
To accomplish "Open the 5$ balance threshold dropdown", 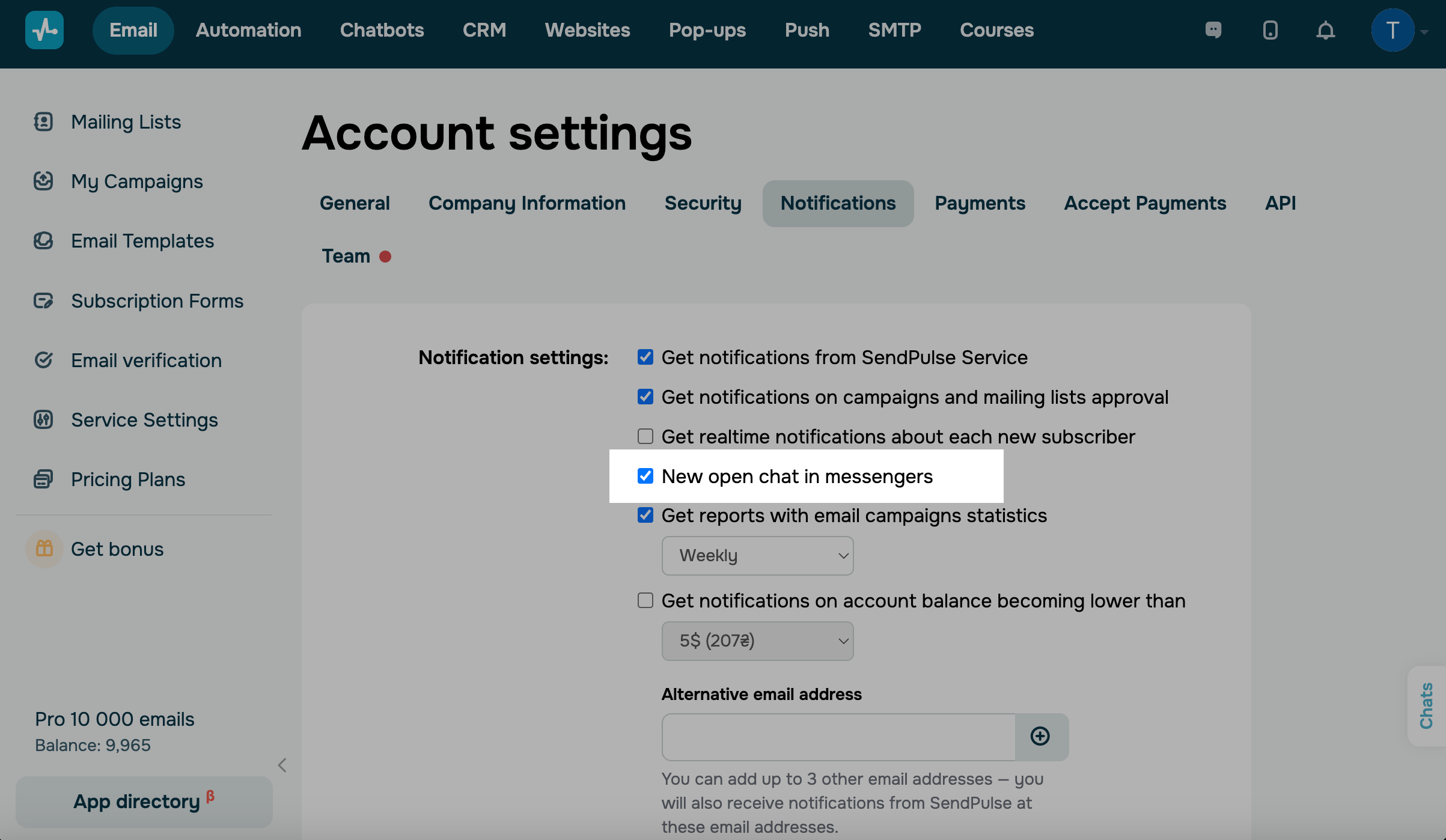I will point(757,641).
